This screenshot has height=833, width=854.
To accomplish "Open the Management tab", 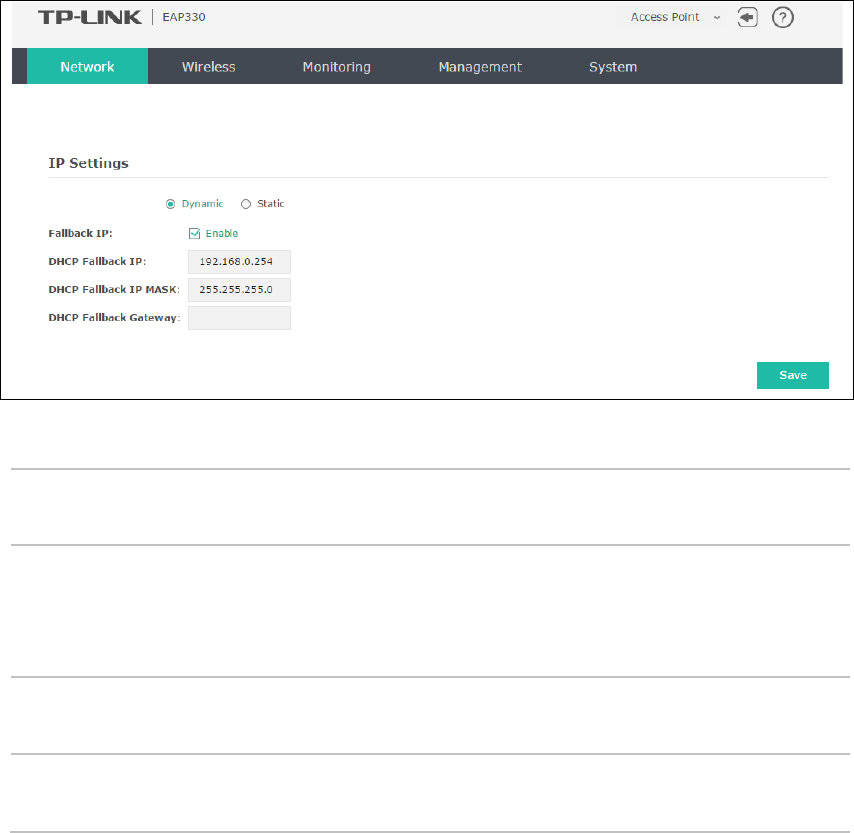I will pyautogui.click(x=480, y=66).
